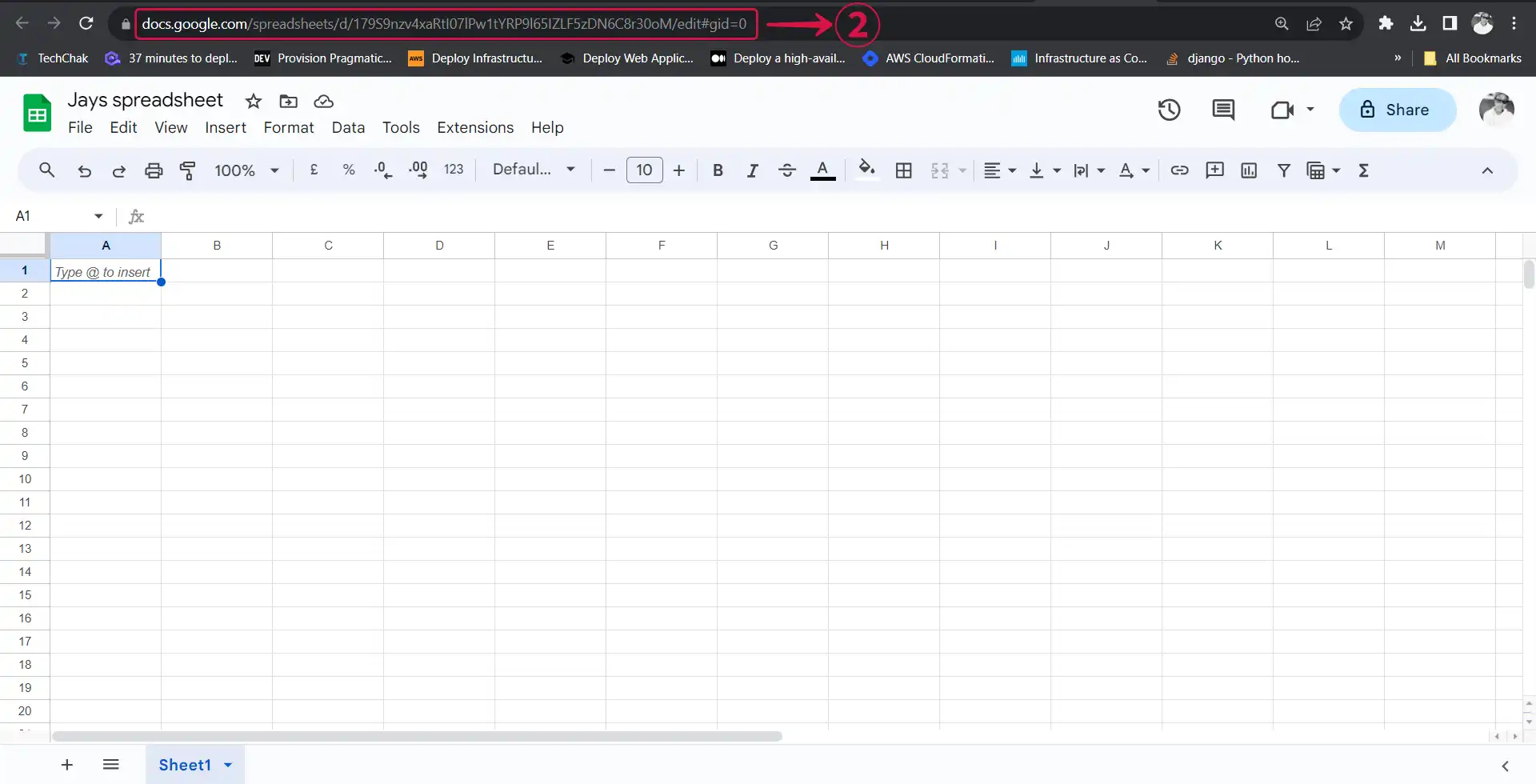Rename the Jays spreadsheet title

(145, 100)
